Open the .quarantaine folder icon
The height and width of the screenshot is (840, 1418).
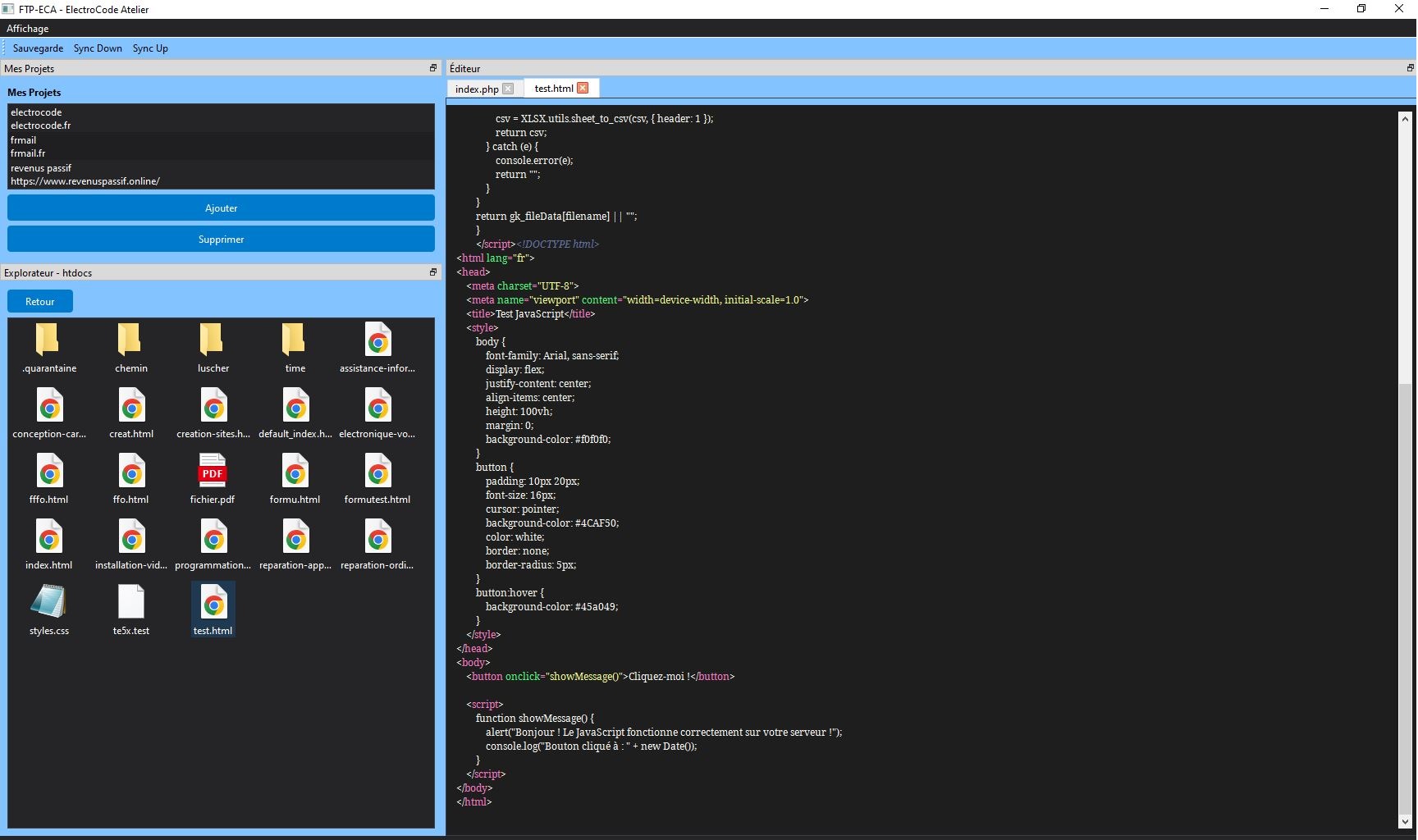pos(48,340)
